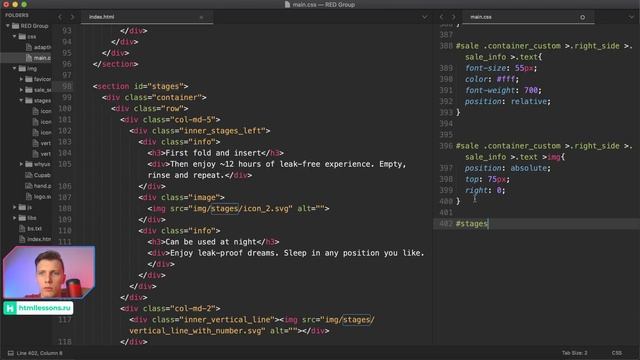This screenshot has width=640, height=360.
Task: Click line number 402 in main.css gutter
Action: (x=447, y=224)
